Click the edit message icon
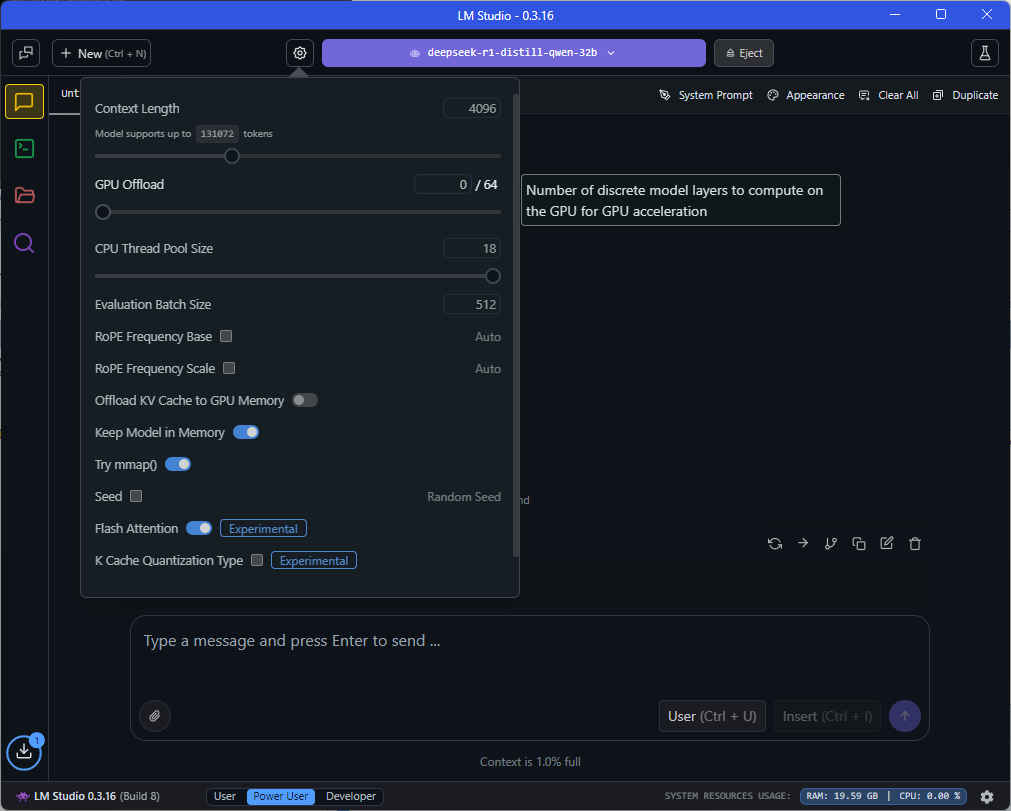1011x811 pixels. (x=887, y=543)
